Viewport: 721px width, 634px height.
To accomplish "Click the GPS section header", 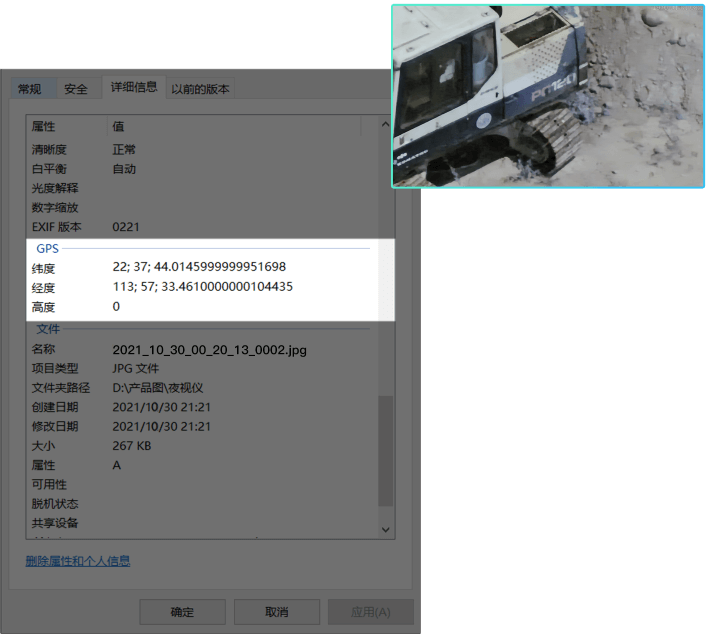I will (48, 248).
